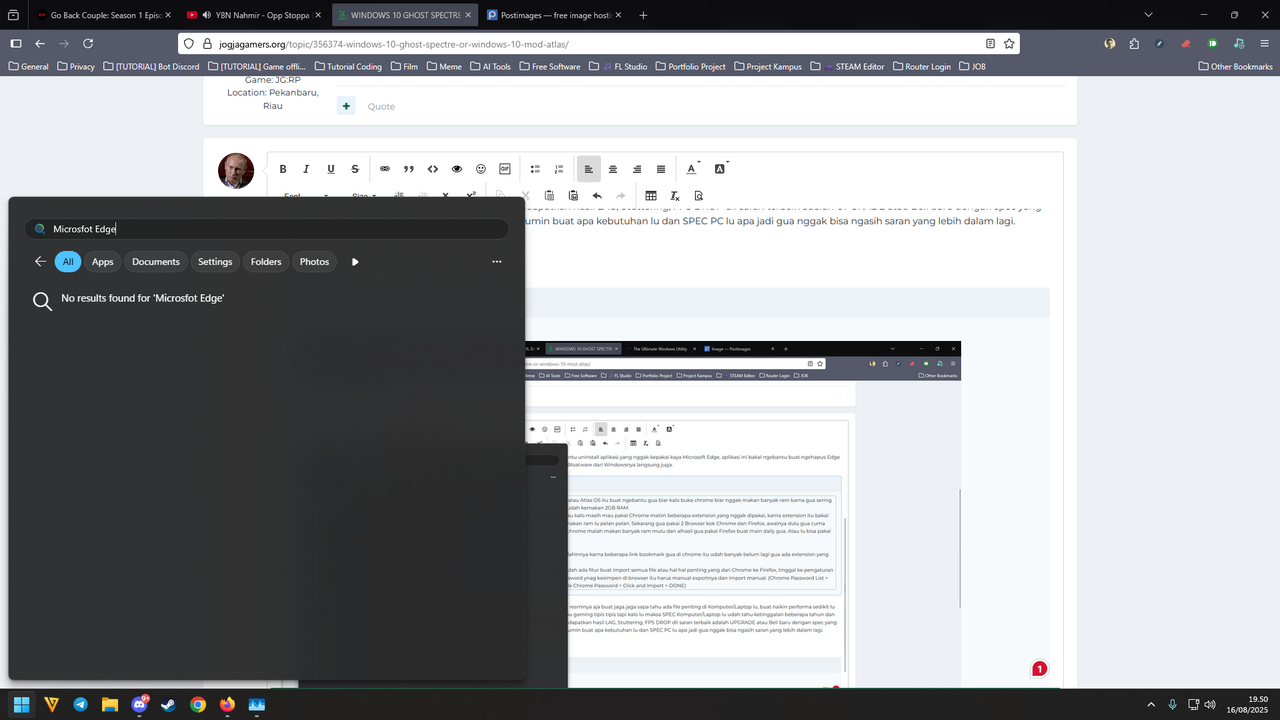Remove formatting with the Tx icon
The width and height of the screenshot is (1280, 720).
pyautogui.click(x=675, y=195)
